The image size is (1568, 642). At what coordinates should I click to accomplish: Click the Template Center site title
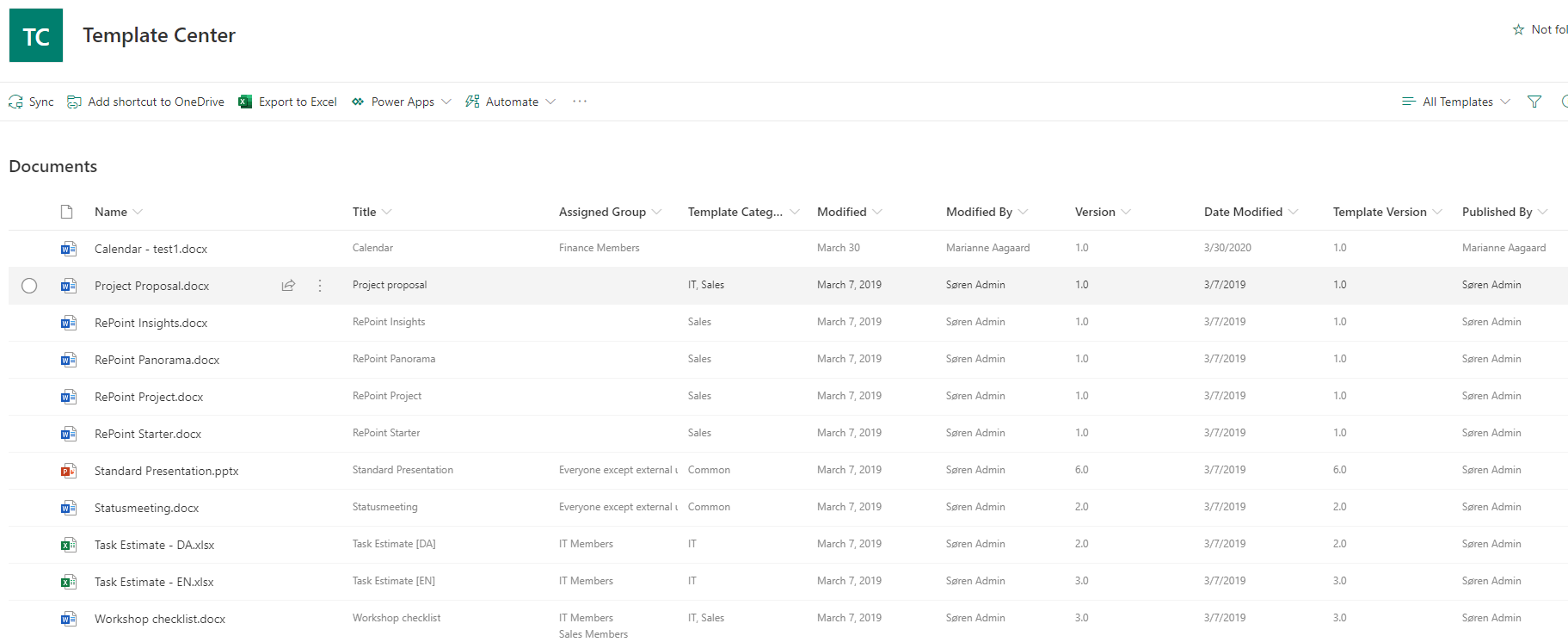click(159, 35)
